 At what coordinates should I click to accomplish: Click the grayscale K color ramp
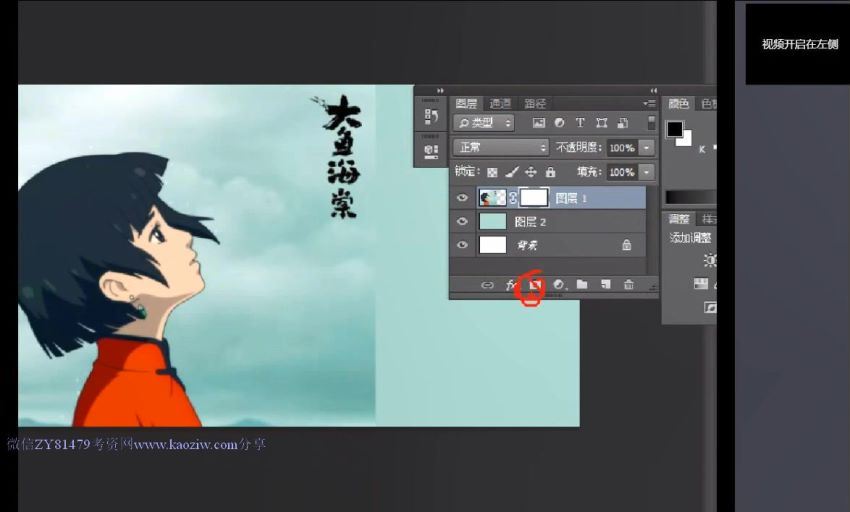691,197
